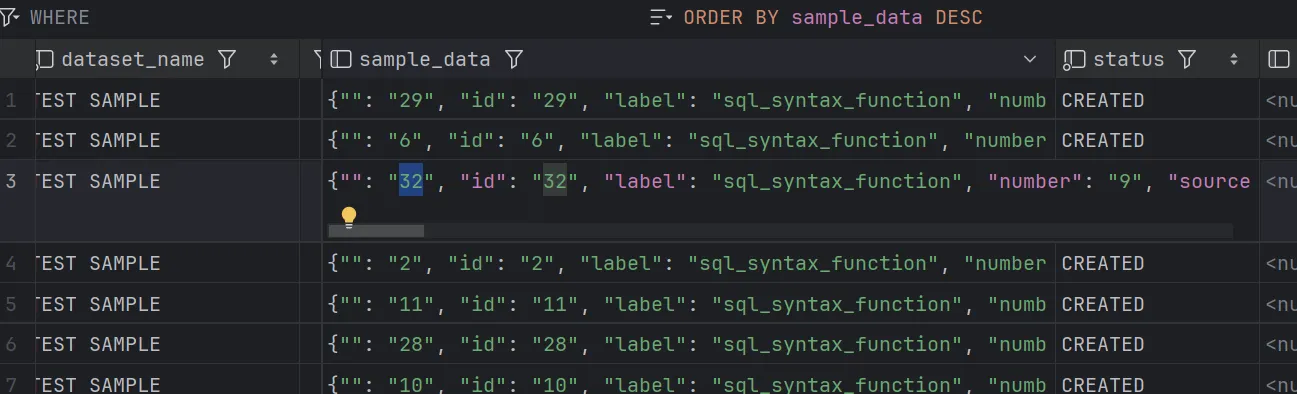
Task: Open the sample_data column filter
Action: [514, 60]
